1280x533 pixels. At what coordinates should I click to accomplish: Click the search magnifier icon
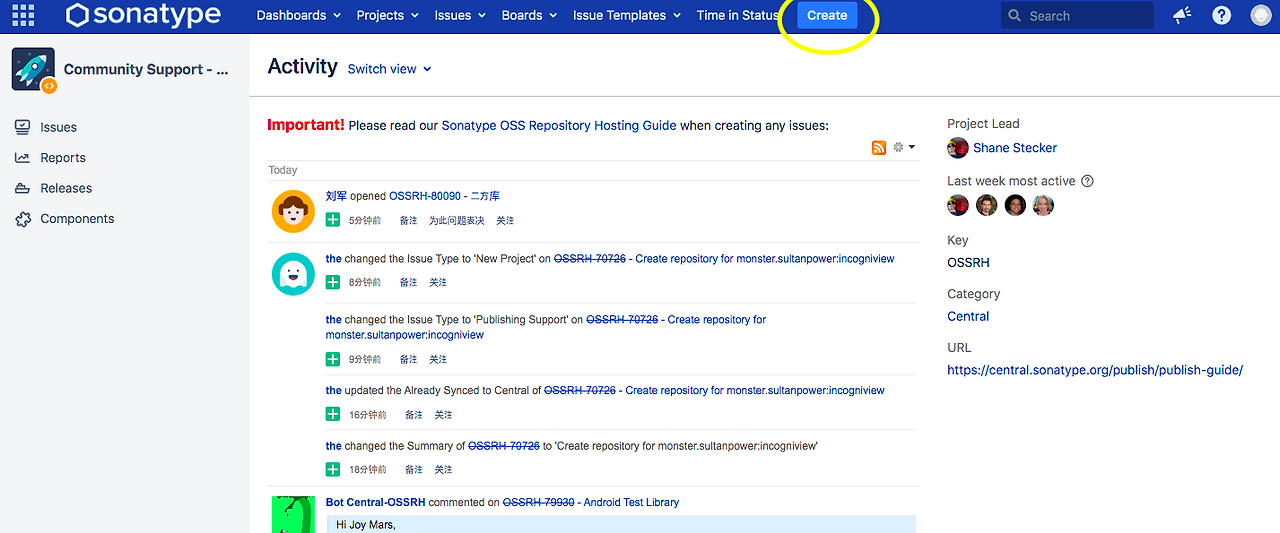click(1015, 16)
